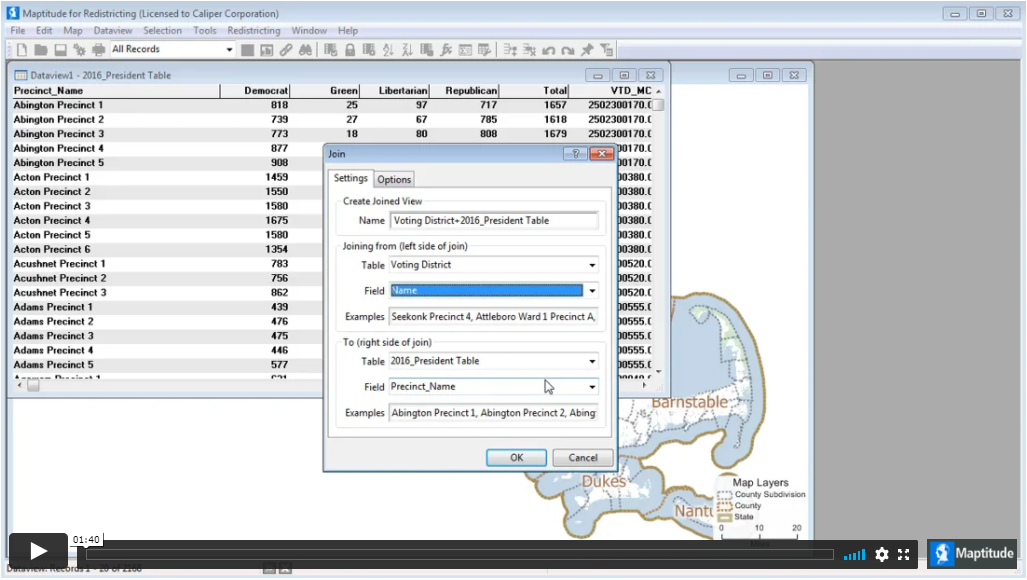This screenshot has width=1027, height=580.
Task: Click the joined view Name text field
Action: coord(493,221)
